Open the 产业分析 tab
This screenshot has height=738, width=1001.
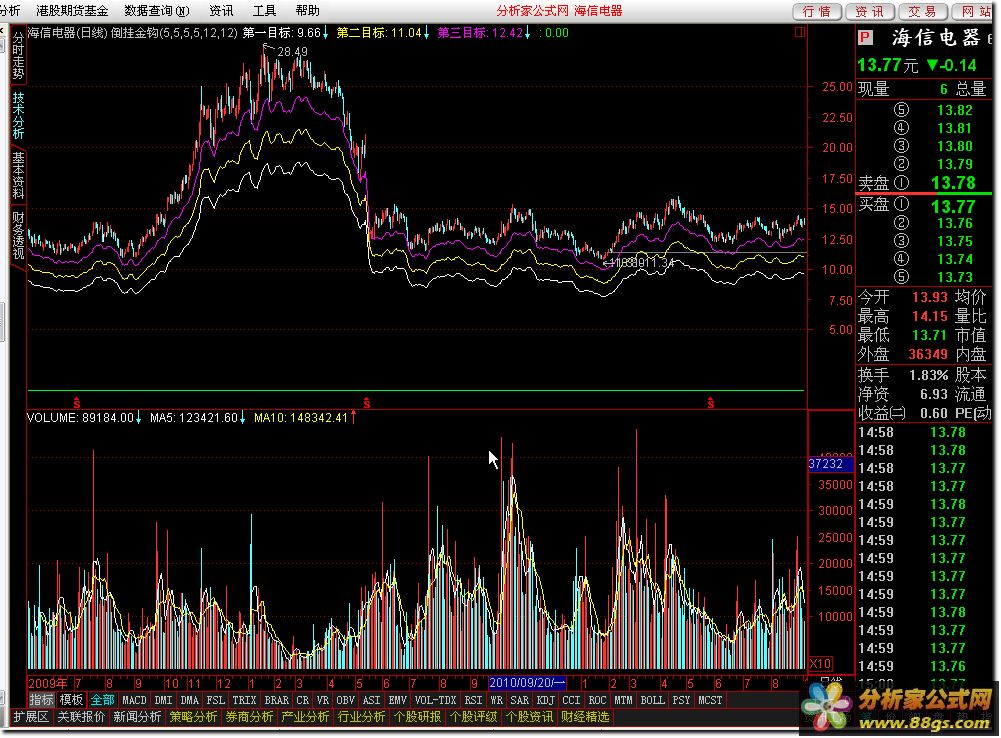pyautogui.click(x=305, y=718)
